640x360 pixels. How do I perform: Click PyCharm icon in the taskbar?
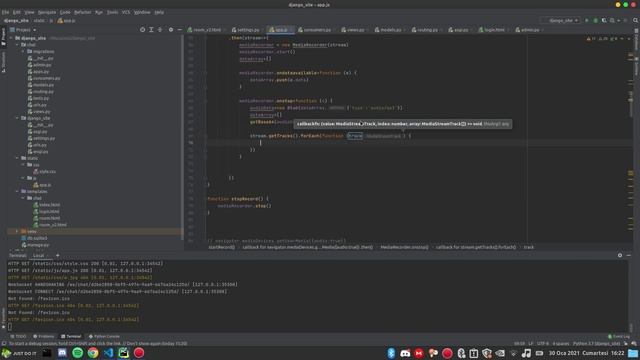click(123, 353)
